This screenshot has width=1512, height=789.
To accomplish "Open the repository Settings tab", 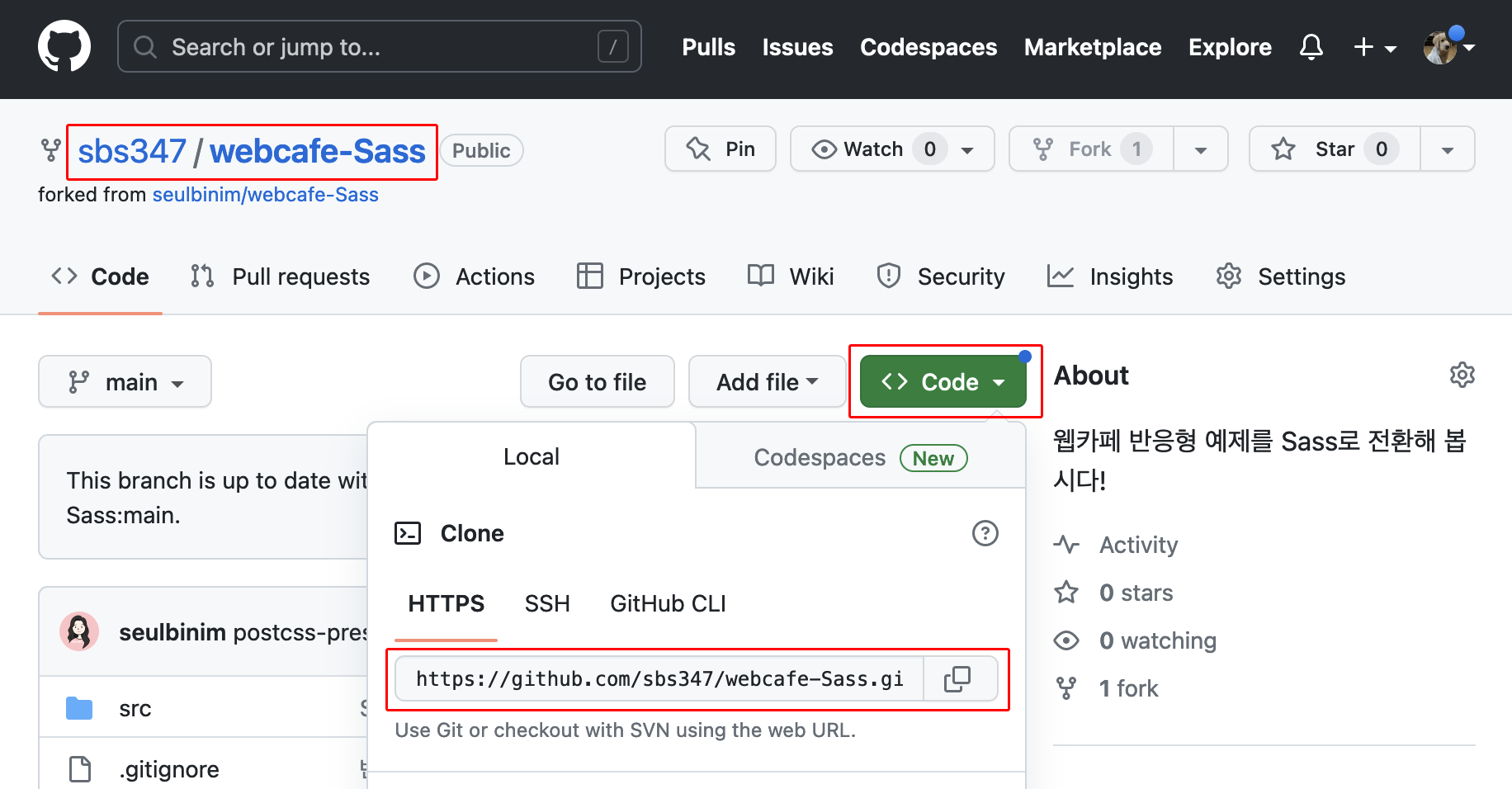I will click(x=1280, y=276).
